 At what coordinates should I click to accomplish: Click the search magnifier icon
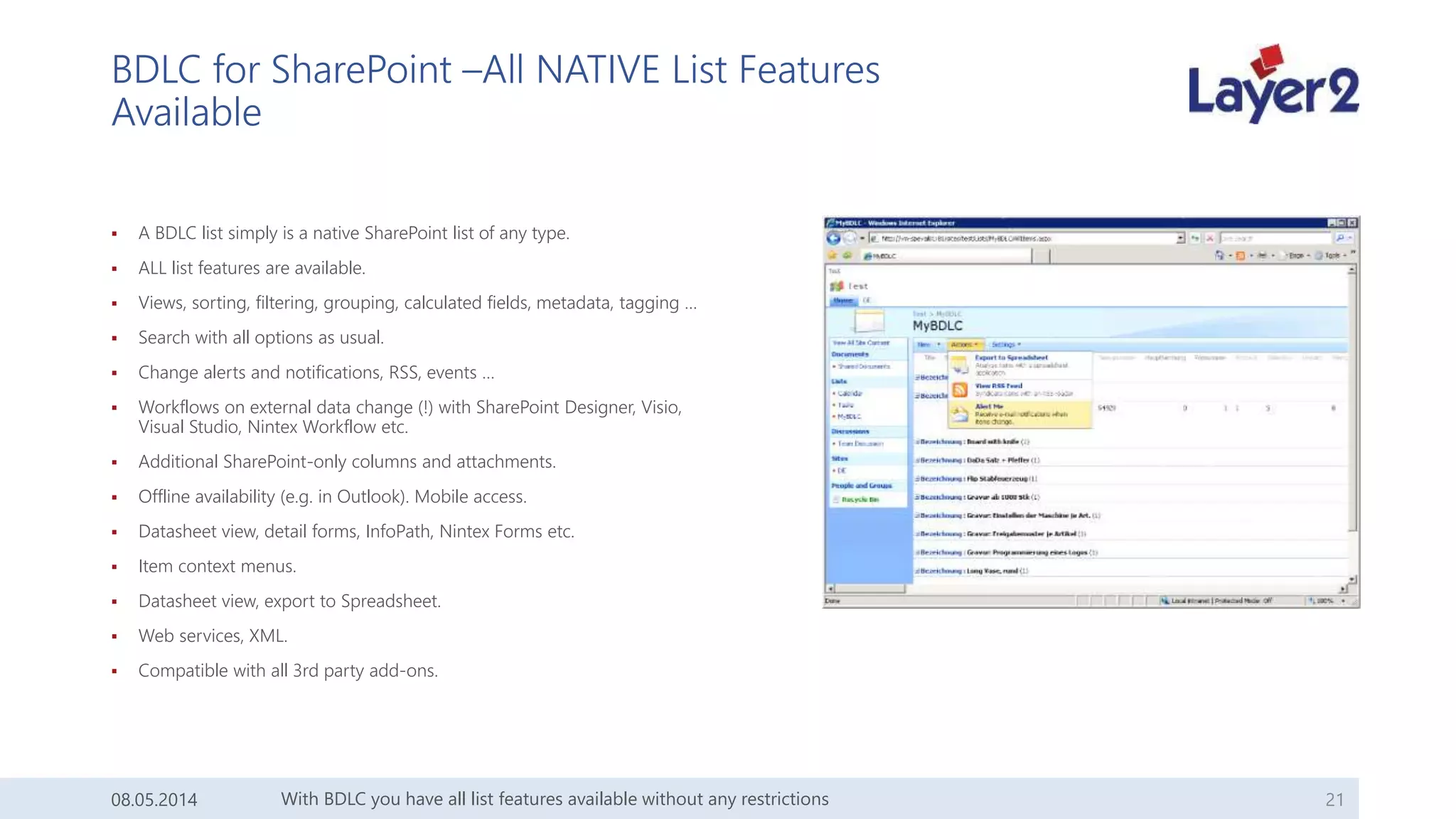1340,238
